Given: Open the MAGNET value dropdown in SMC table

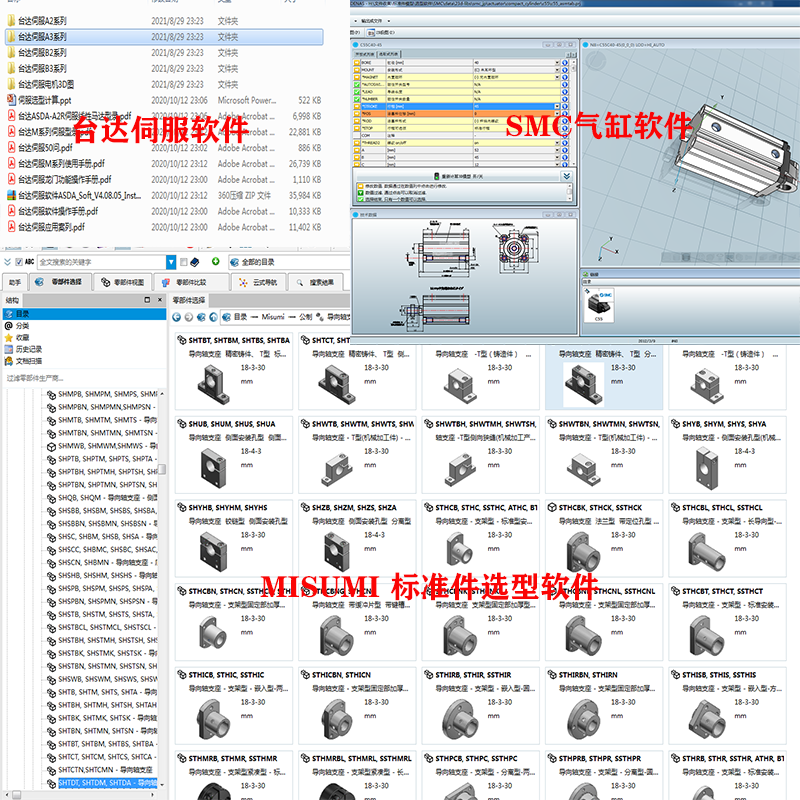Looking at the screenshot, I should coord(557,77).
